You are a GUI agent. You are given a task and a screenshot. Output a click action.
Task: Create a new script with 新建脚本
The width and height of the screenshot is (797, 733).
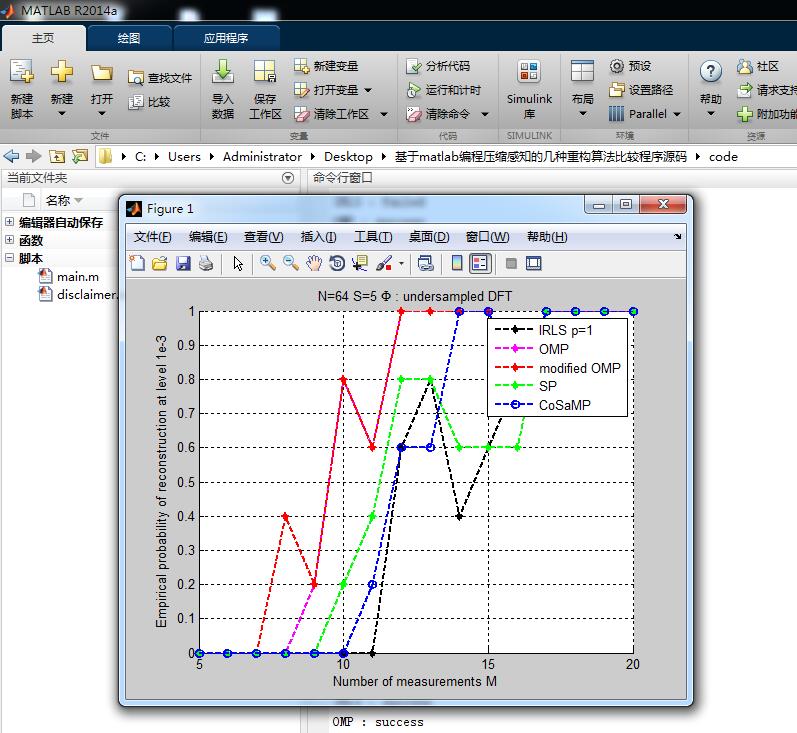click(22, 88)
